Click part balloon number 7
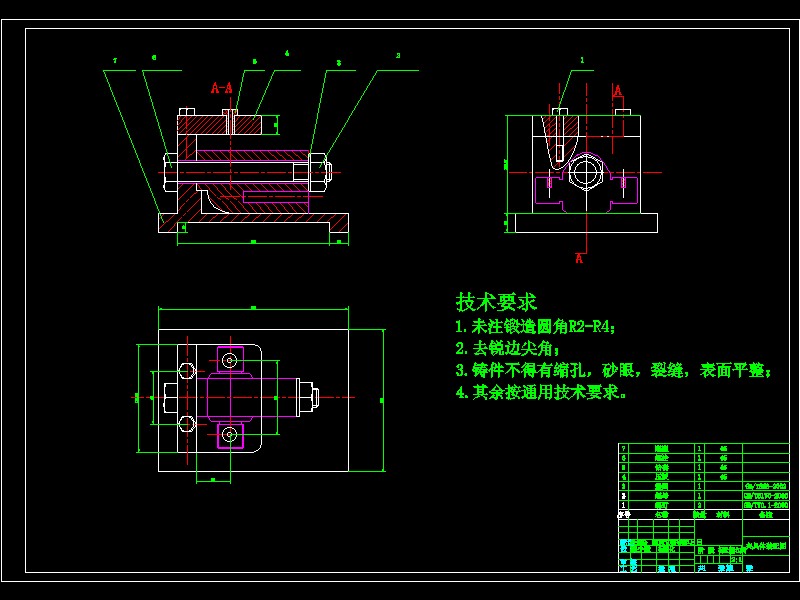This screenshot has width=800, height=600. tap(115, 61)
